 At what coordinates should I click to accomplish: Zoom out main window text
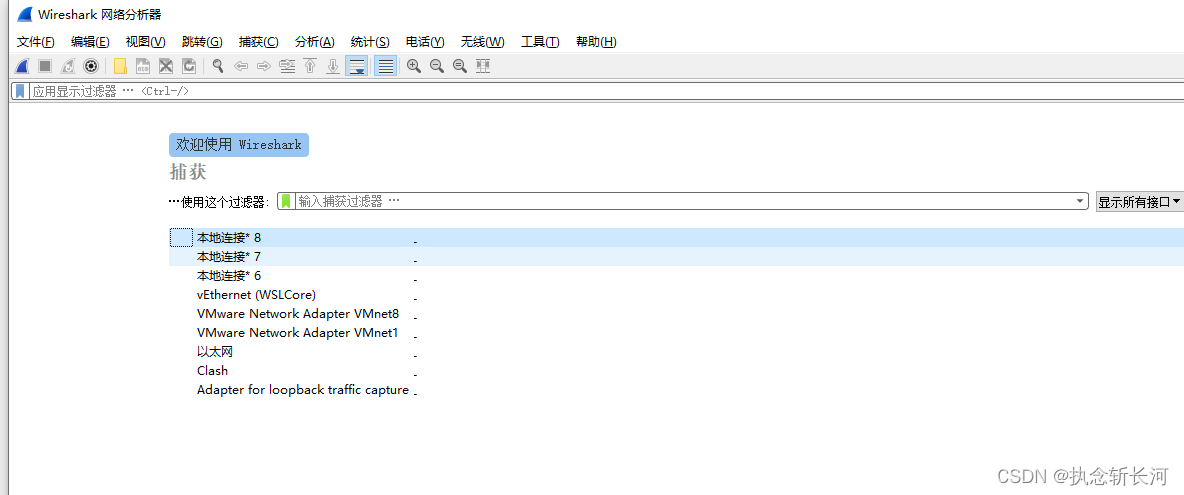436,66
